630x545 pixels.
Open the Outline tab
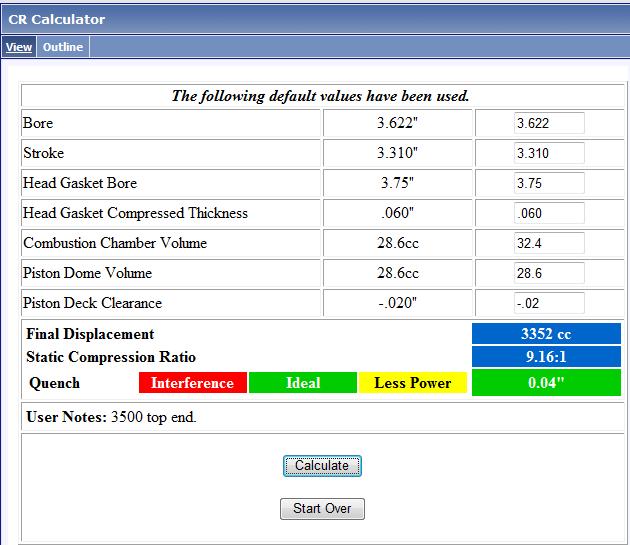coord(62,47)
